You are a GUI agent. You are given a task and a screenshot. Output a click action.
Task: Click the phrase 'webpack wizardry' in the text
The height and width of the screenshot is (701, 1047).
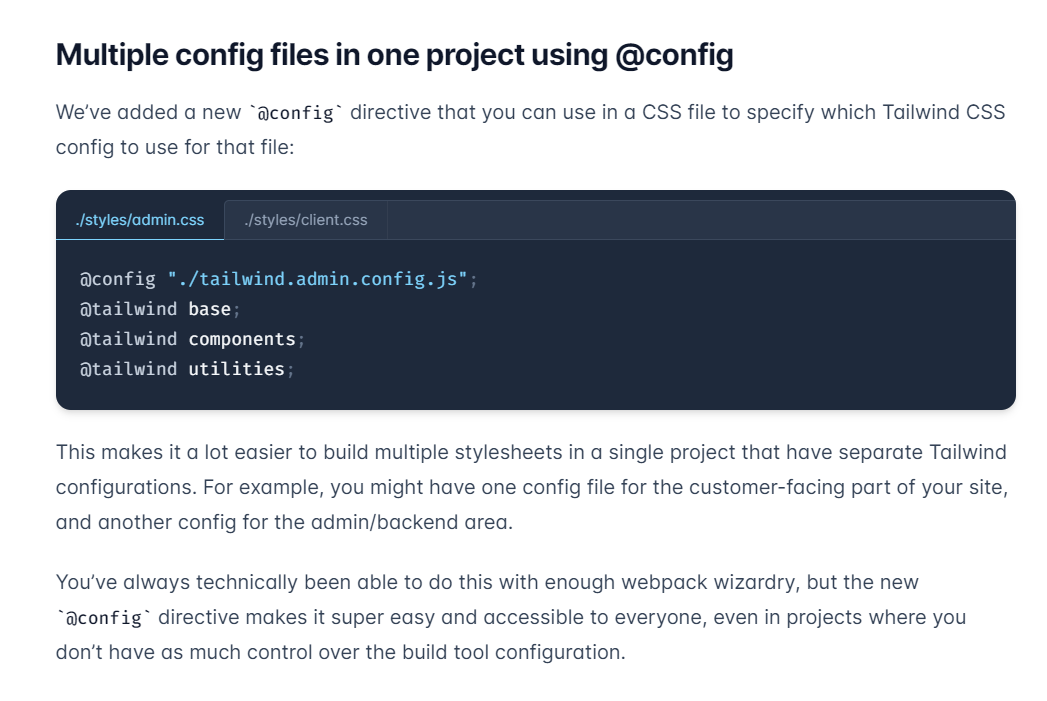[688, 582]
